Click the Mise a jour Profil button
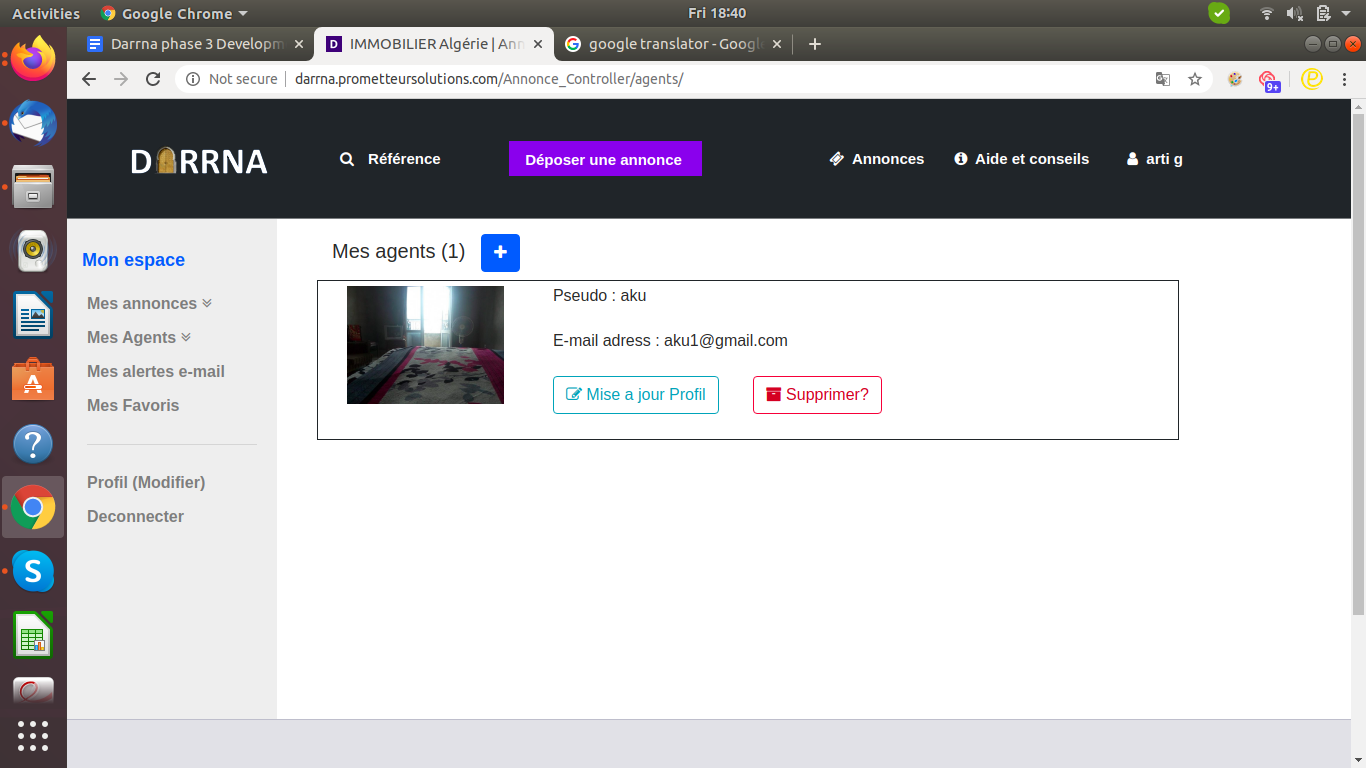The width and height of the screenshot is (1366, 768). coord(636,395)
